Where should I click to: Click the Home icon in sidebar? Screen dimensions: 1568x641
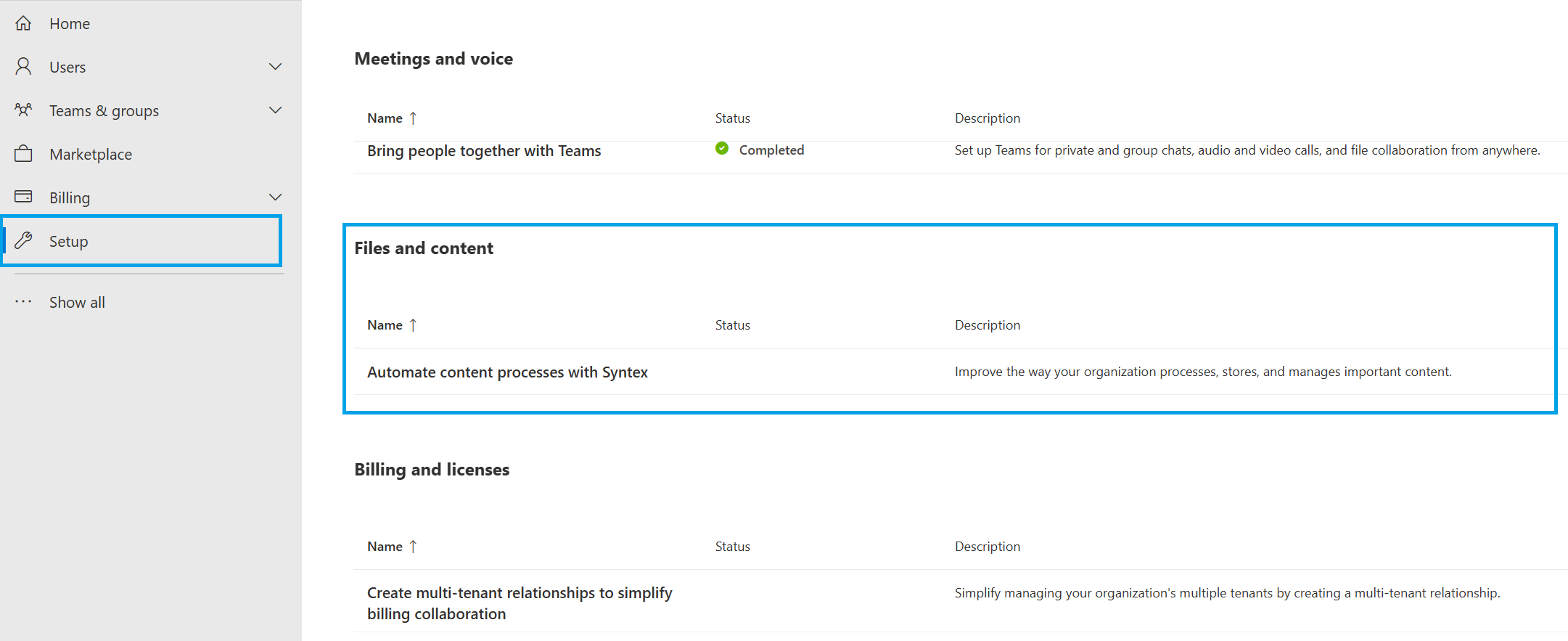click(23, 23)
